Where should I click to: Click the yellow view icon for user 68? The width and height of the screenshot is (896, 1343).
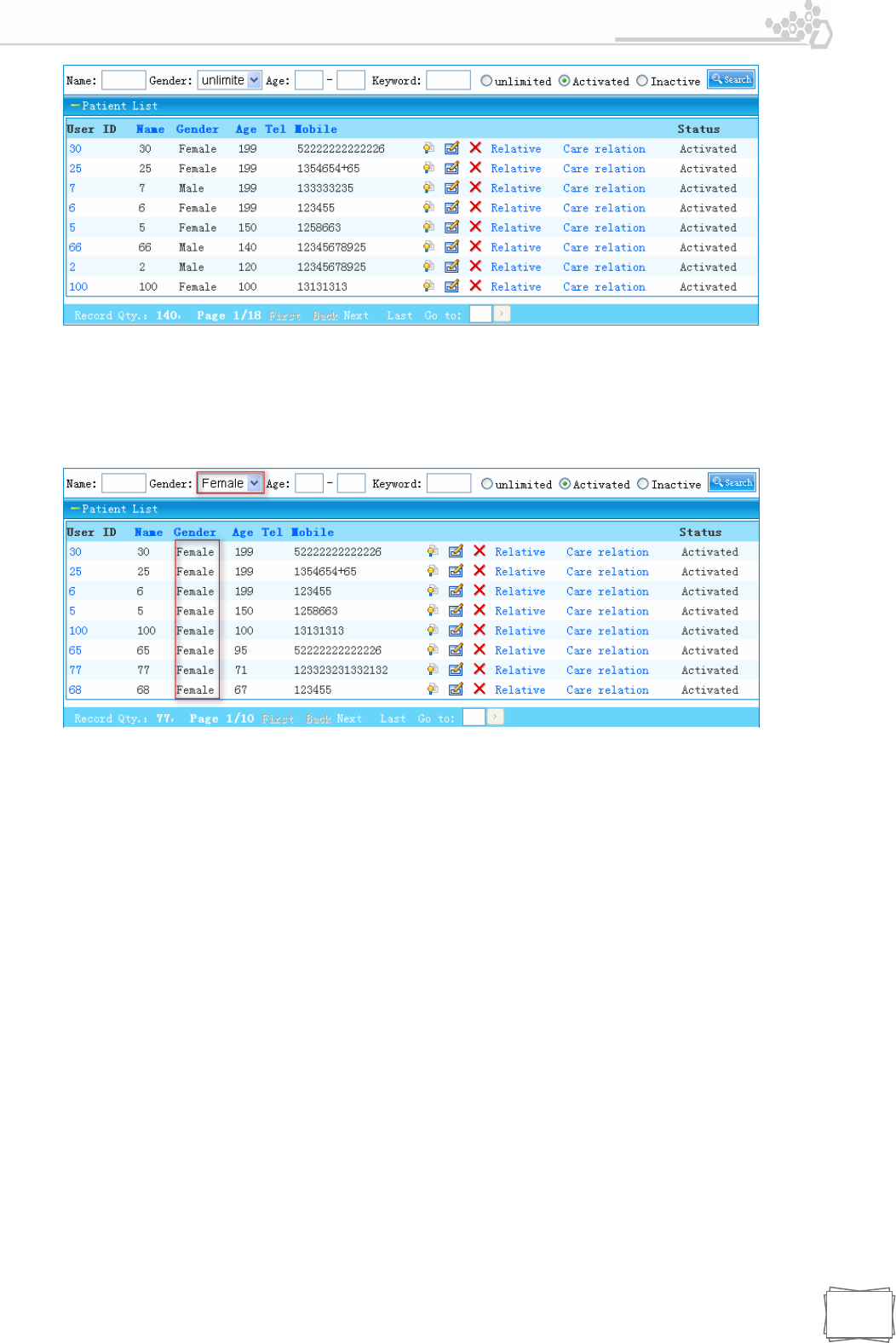pos(433,689)
